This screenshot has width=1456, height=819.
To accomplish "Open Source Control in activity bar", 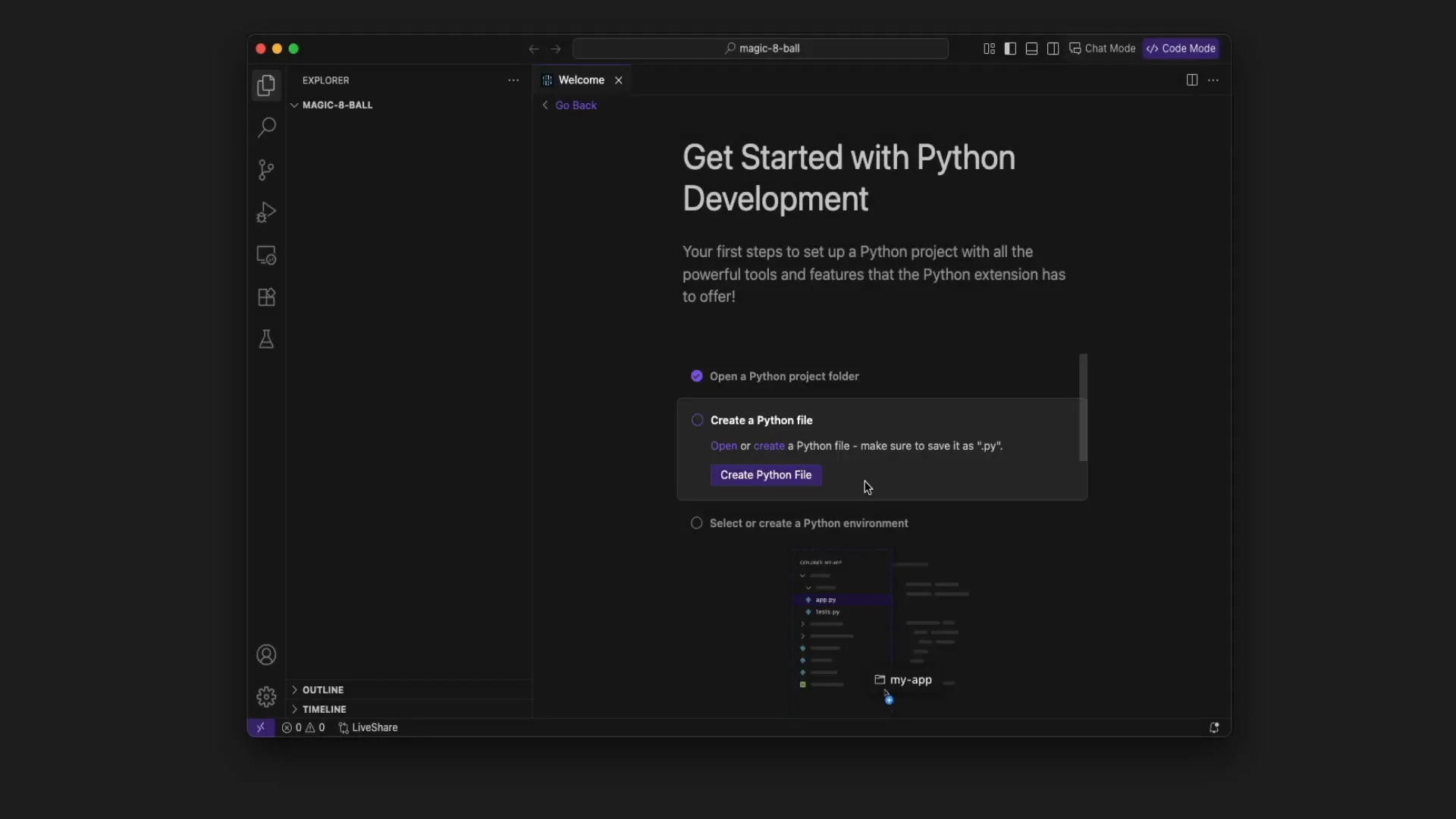I will click(x=266, y=169).
